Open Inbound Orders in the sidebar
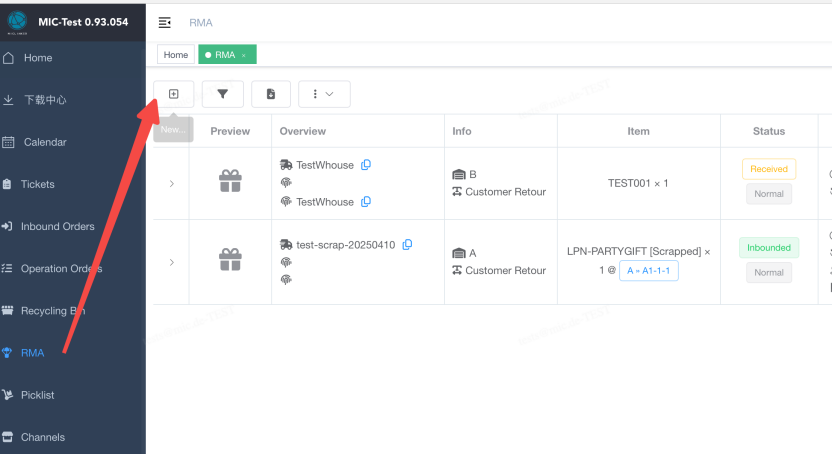This screenshot has height=454, width=832. pos(57,227)
